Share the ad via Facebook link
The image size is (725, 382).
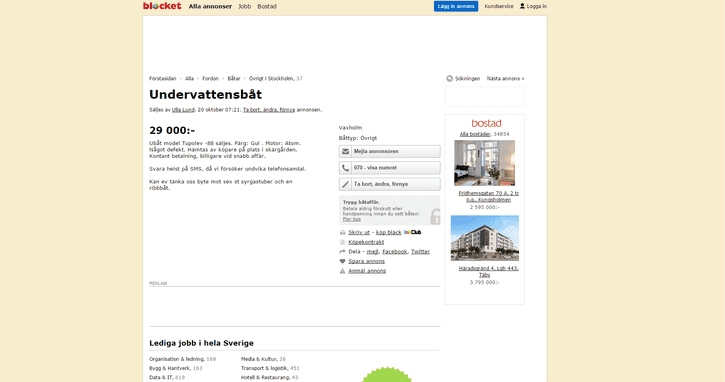click(x=394, y=252)
